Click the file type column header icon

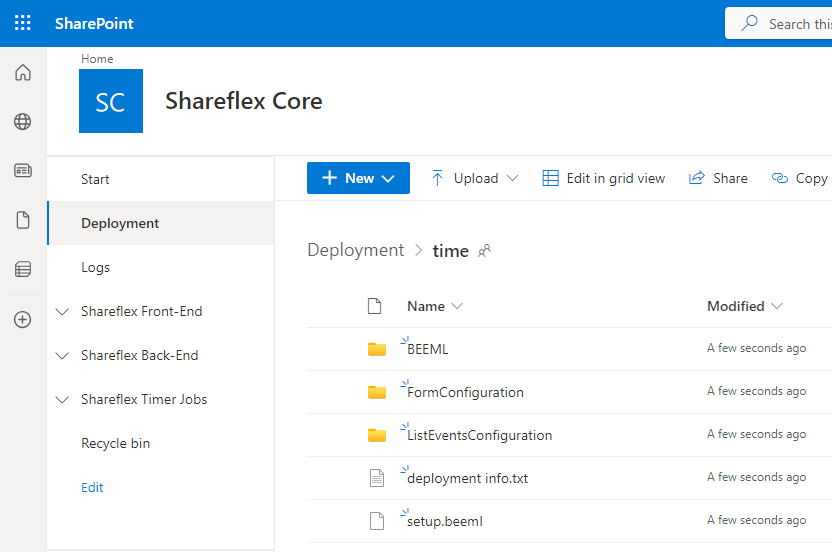[x=375, y=306]
